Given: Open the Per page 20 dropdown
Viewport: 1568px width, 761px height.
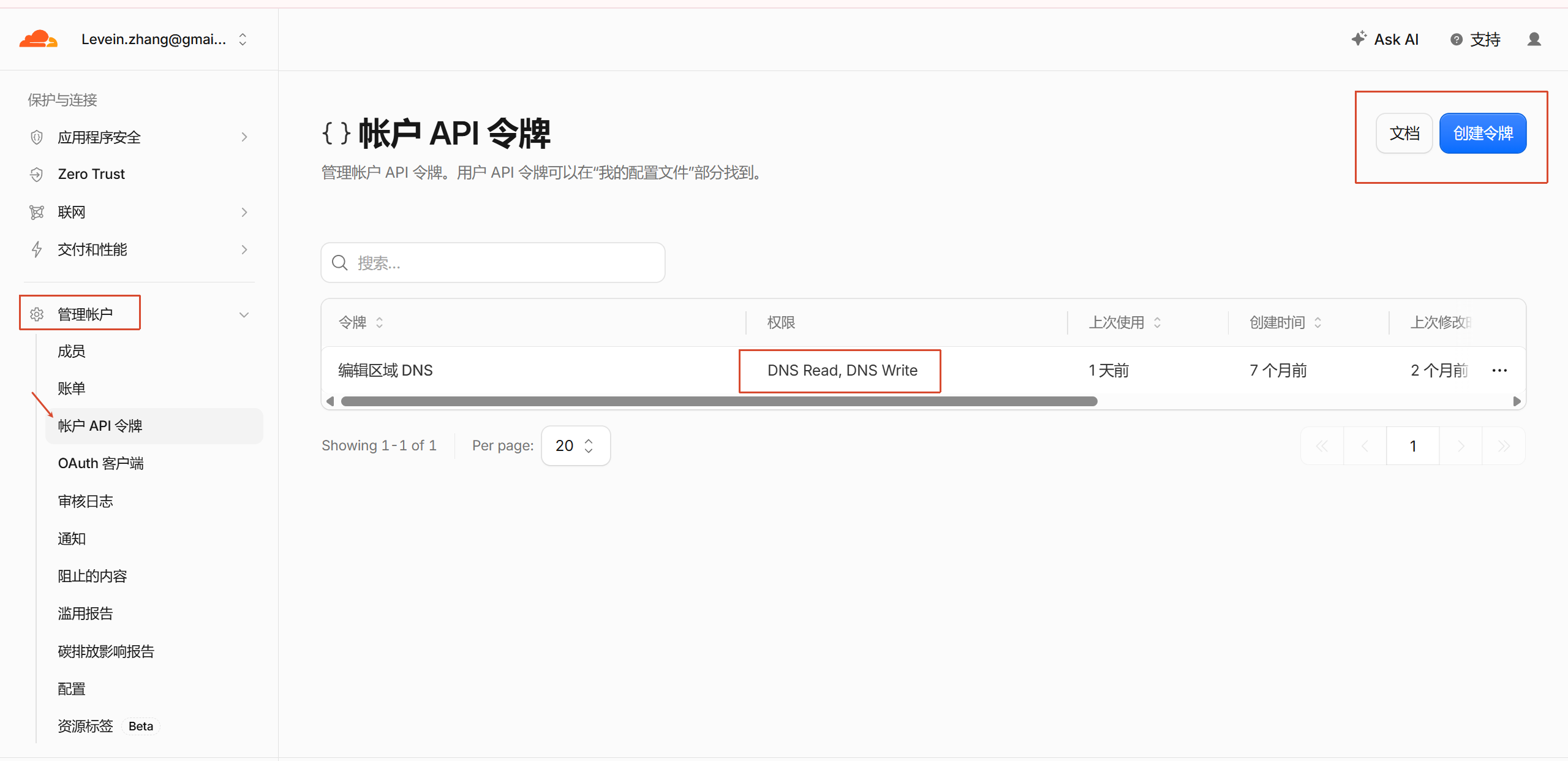Looking at the screenshot, I should 576,445.
